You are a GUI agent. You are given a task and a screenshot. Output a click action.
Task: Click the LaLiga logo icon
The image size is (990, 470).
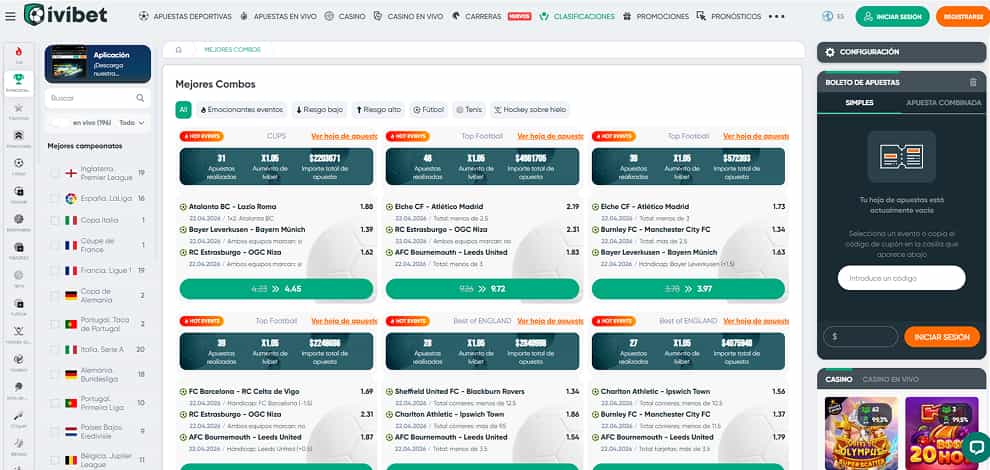click(x=71, y=198)
